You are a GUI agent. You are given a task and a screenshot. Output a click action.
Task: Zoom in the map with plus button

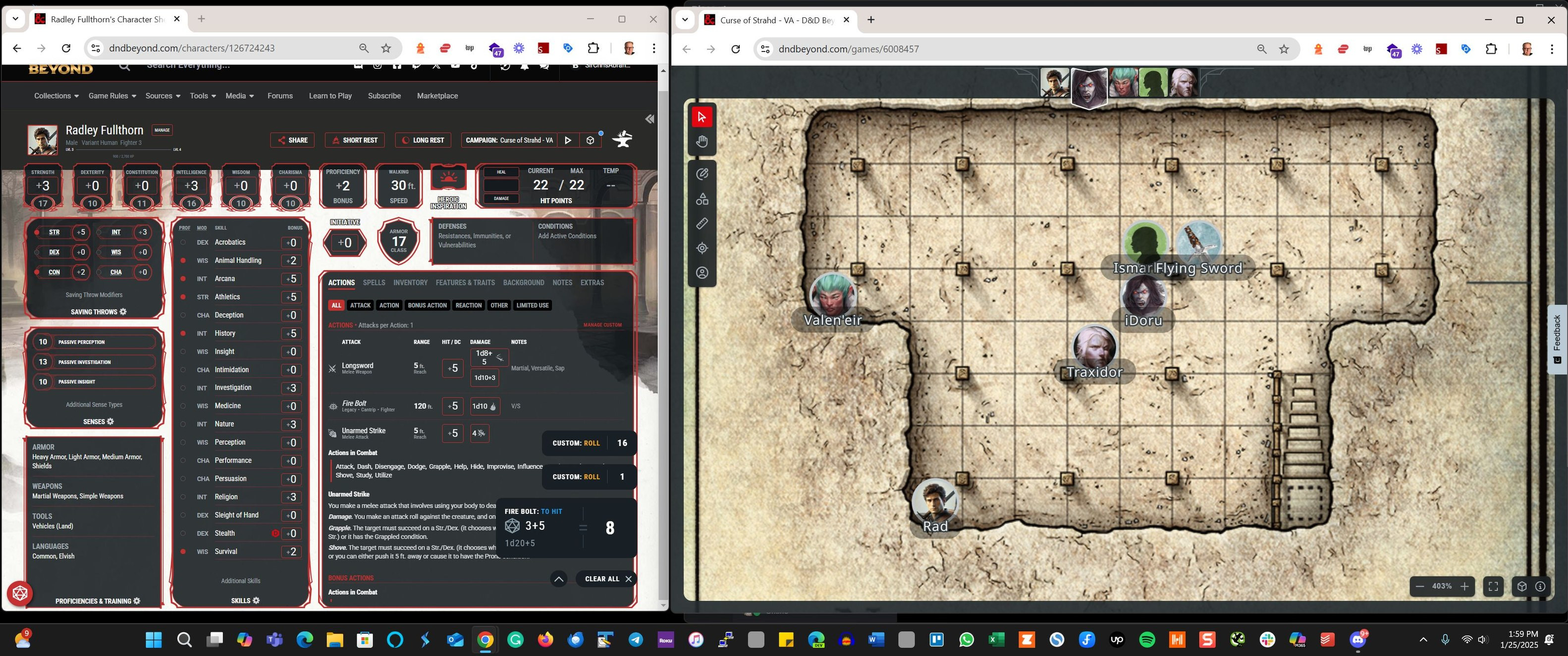pos(1464,586)
